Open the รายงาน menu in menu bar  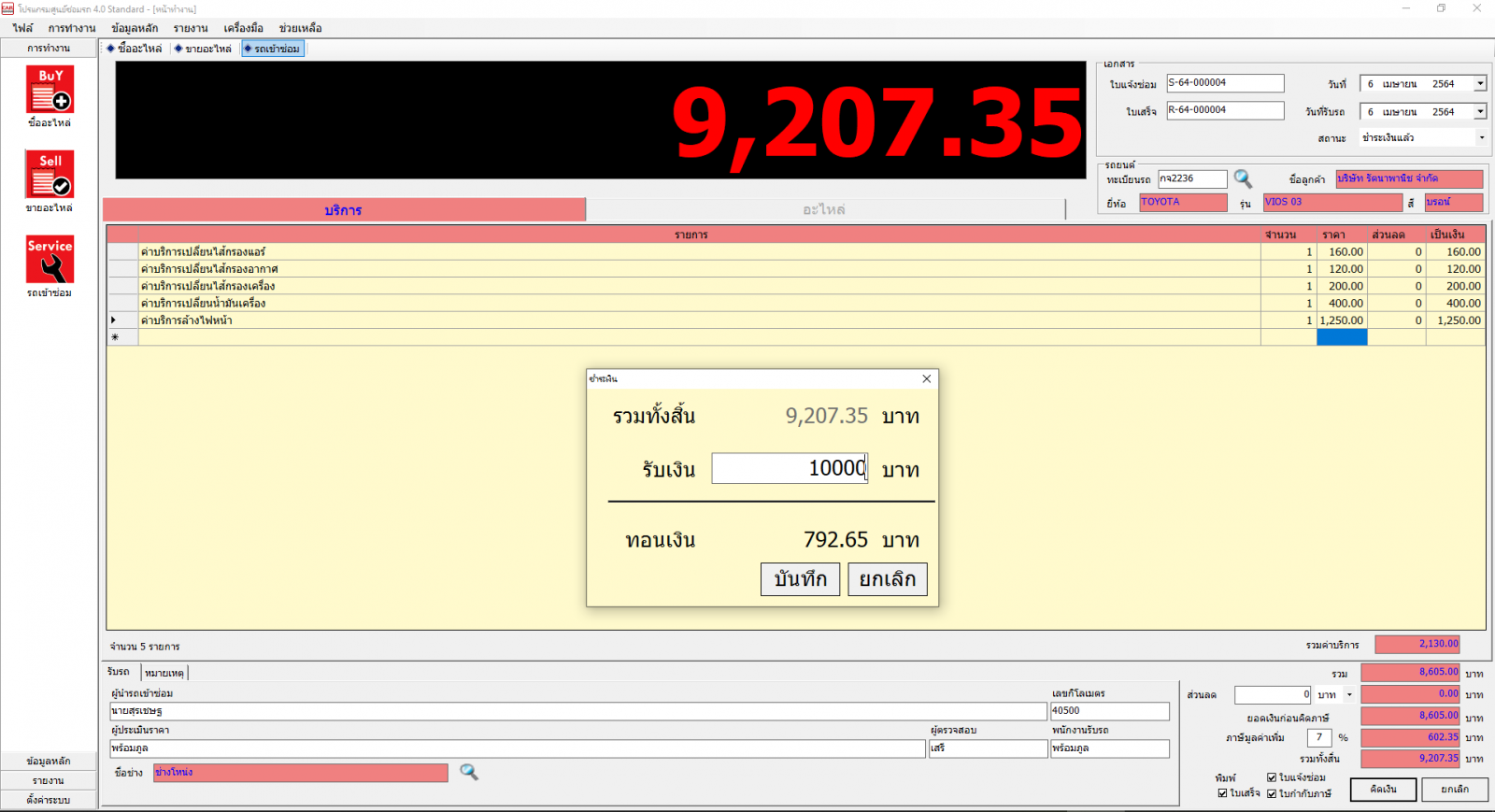[x=191, y=28]
